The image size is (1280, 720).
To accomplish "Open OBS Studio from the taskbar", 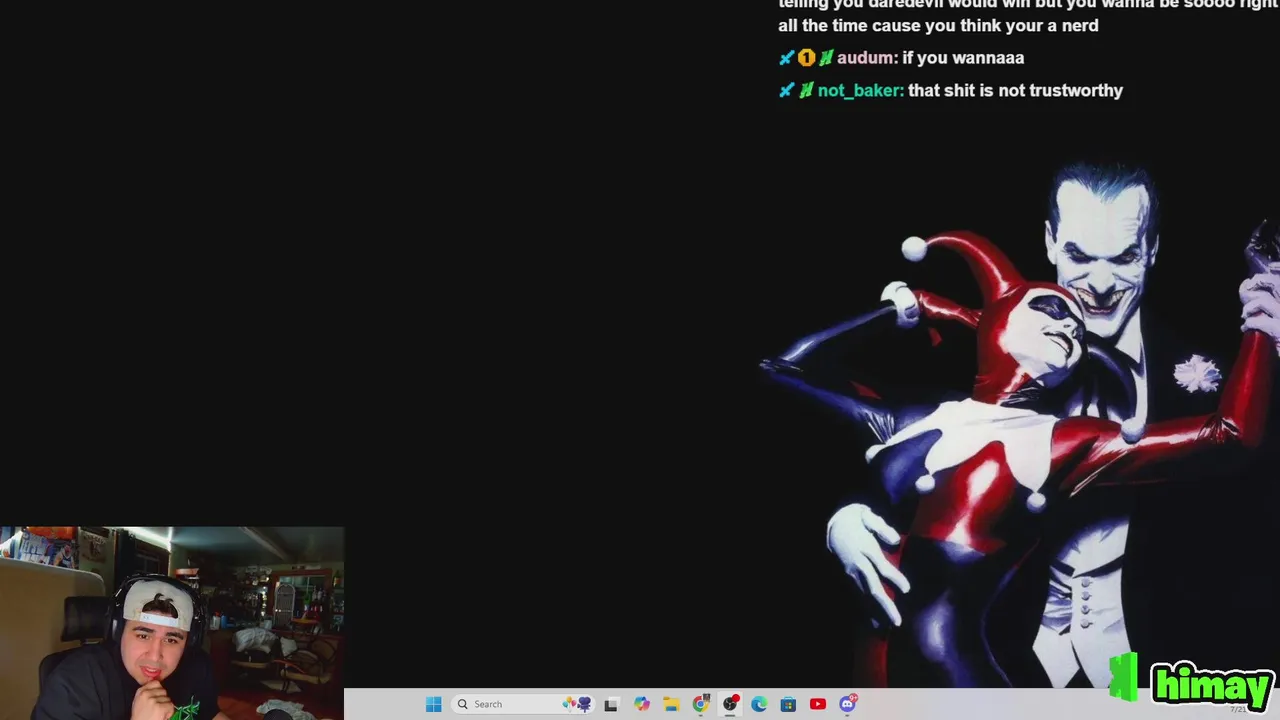I will tap(730, 704).
